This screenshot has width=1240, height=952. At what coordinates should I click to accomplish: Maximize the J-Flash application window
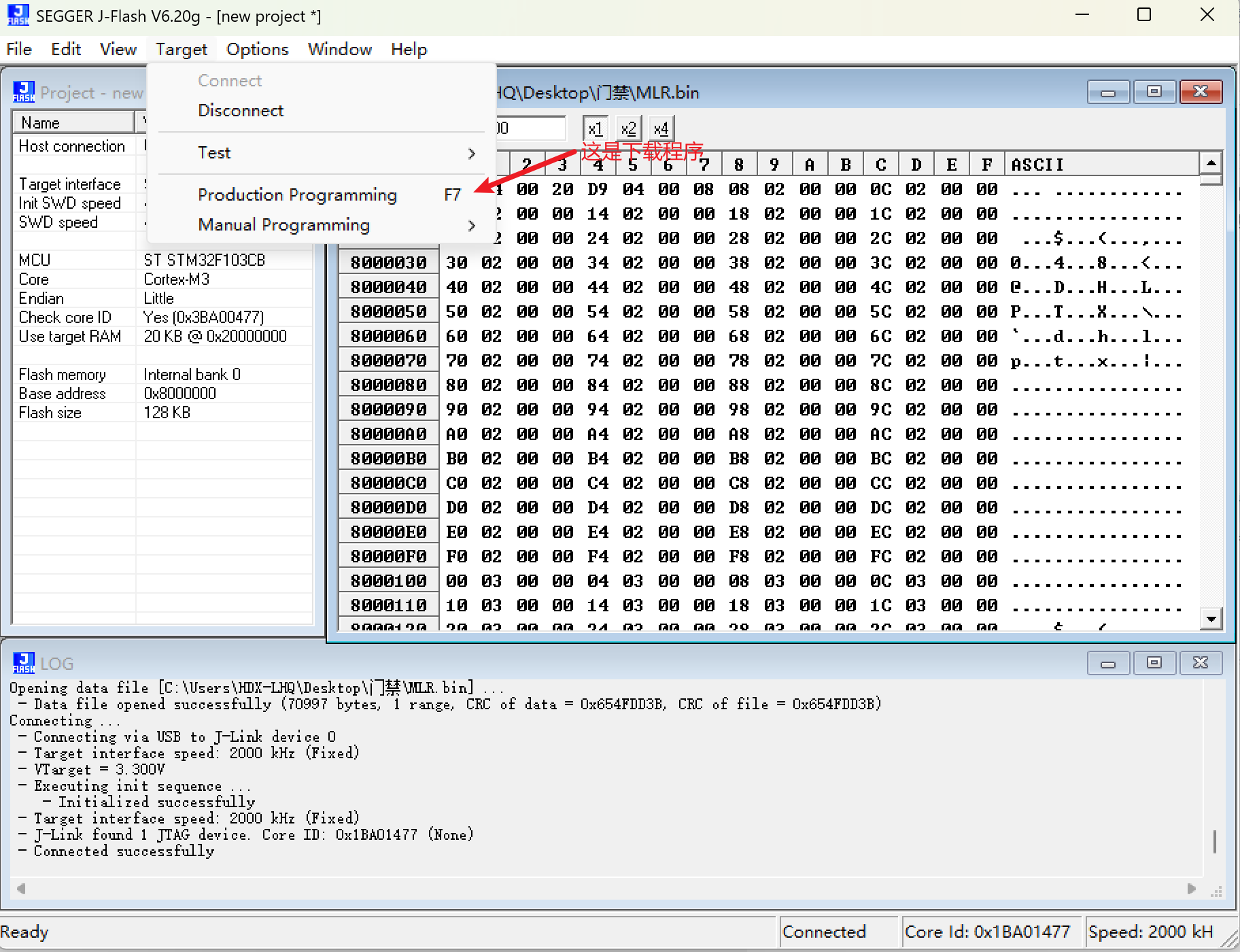(1144, 15)
